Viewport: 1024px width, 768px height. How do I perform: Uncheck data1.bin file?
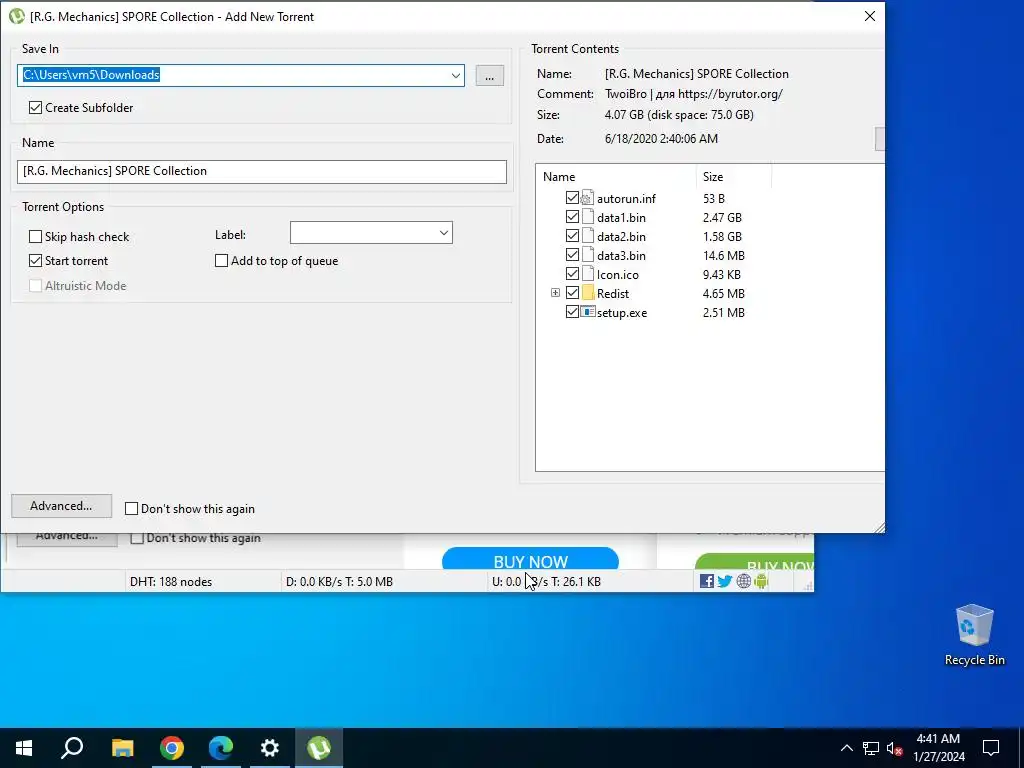tap(572, 217)
